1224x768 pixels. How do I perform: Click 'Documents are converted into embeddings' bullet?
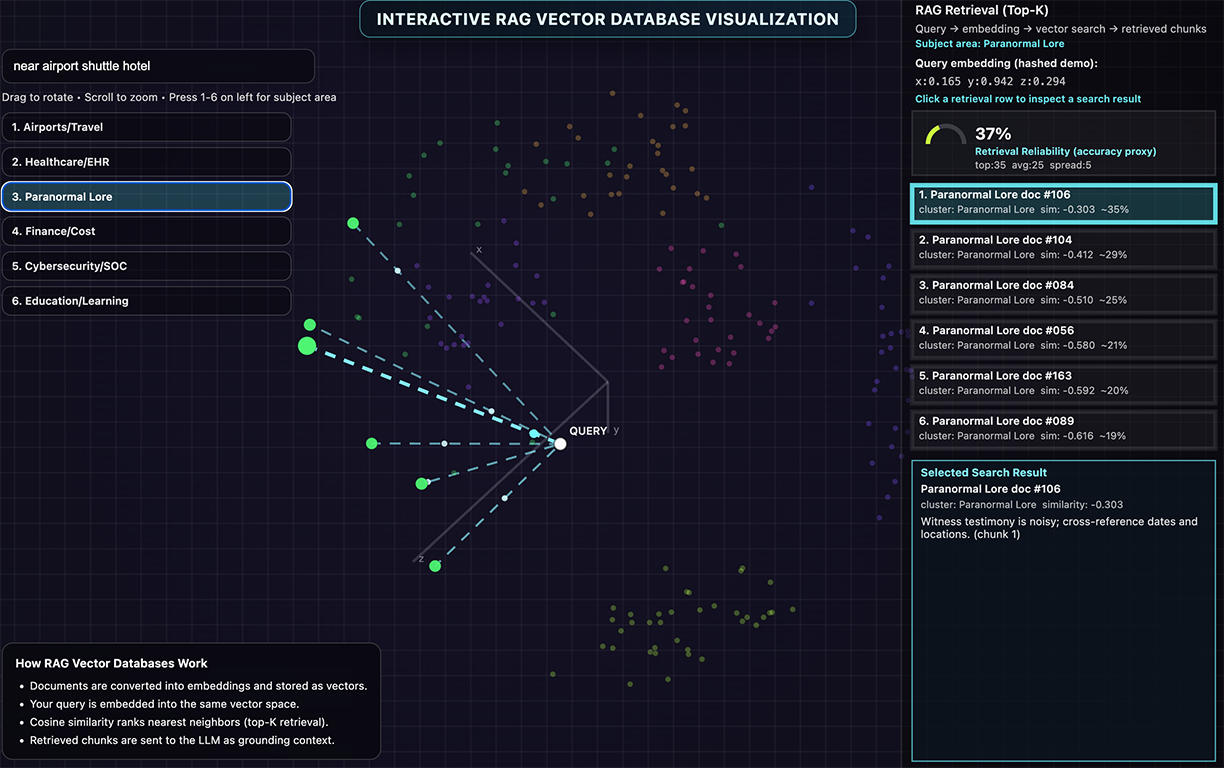coord(199,686)
